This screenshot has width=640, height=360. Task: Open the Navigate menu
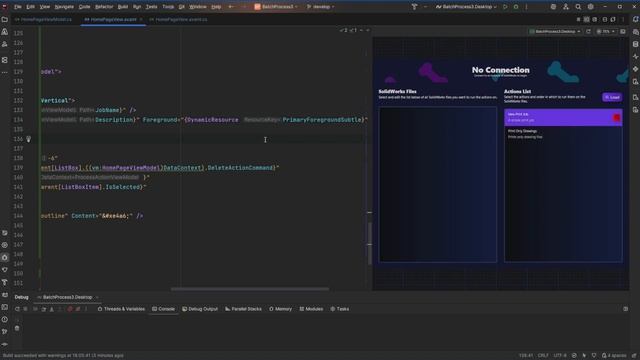pyautogui.click(x=64, y=7)
